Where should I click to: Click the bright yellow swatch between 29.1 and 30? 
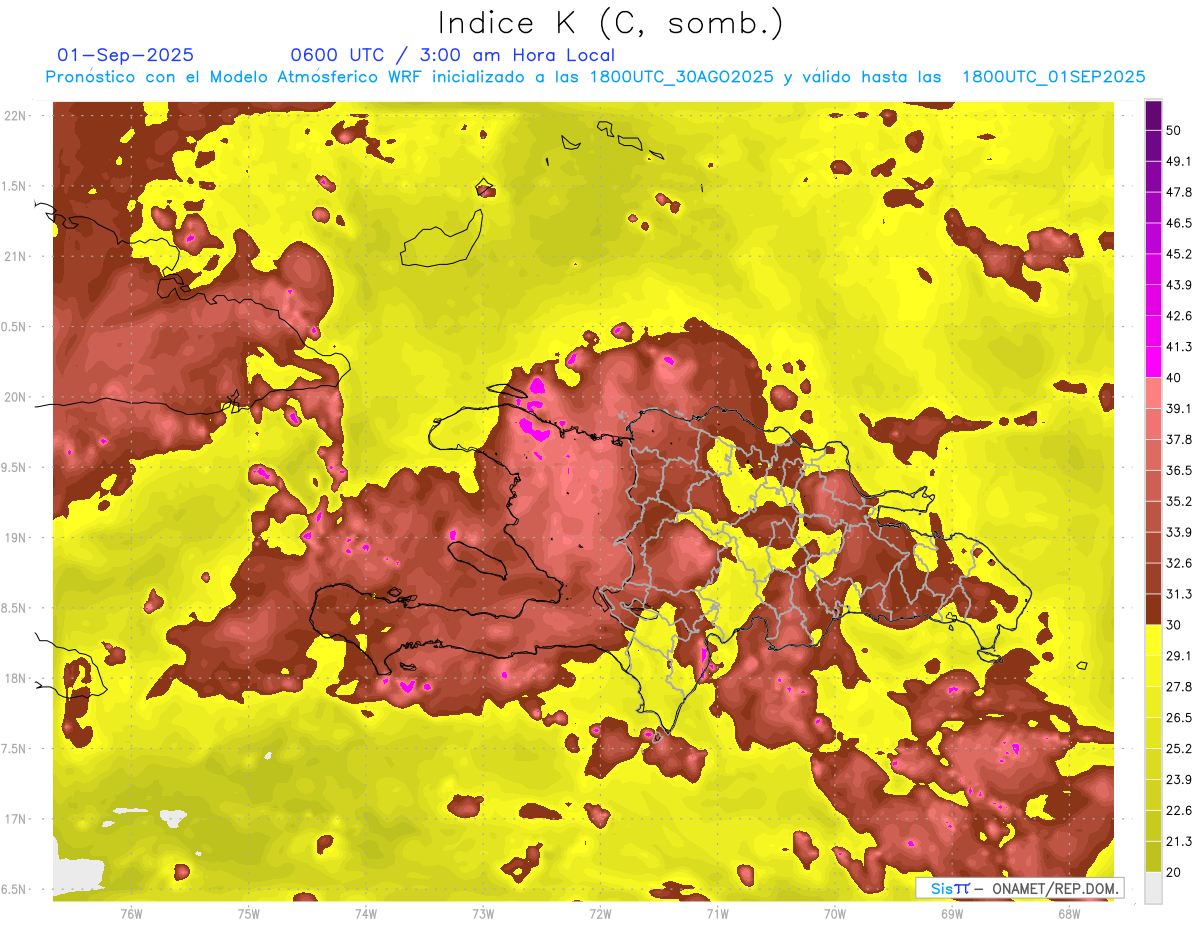click(1153, 640)
